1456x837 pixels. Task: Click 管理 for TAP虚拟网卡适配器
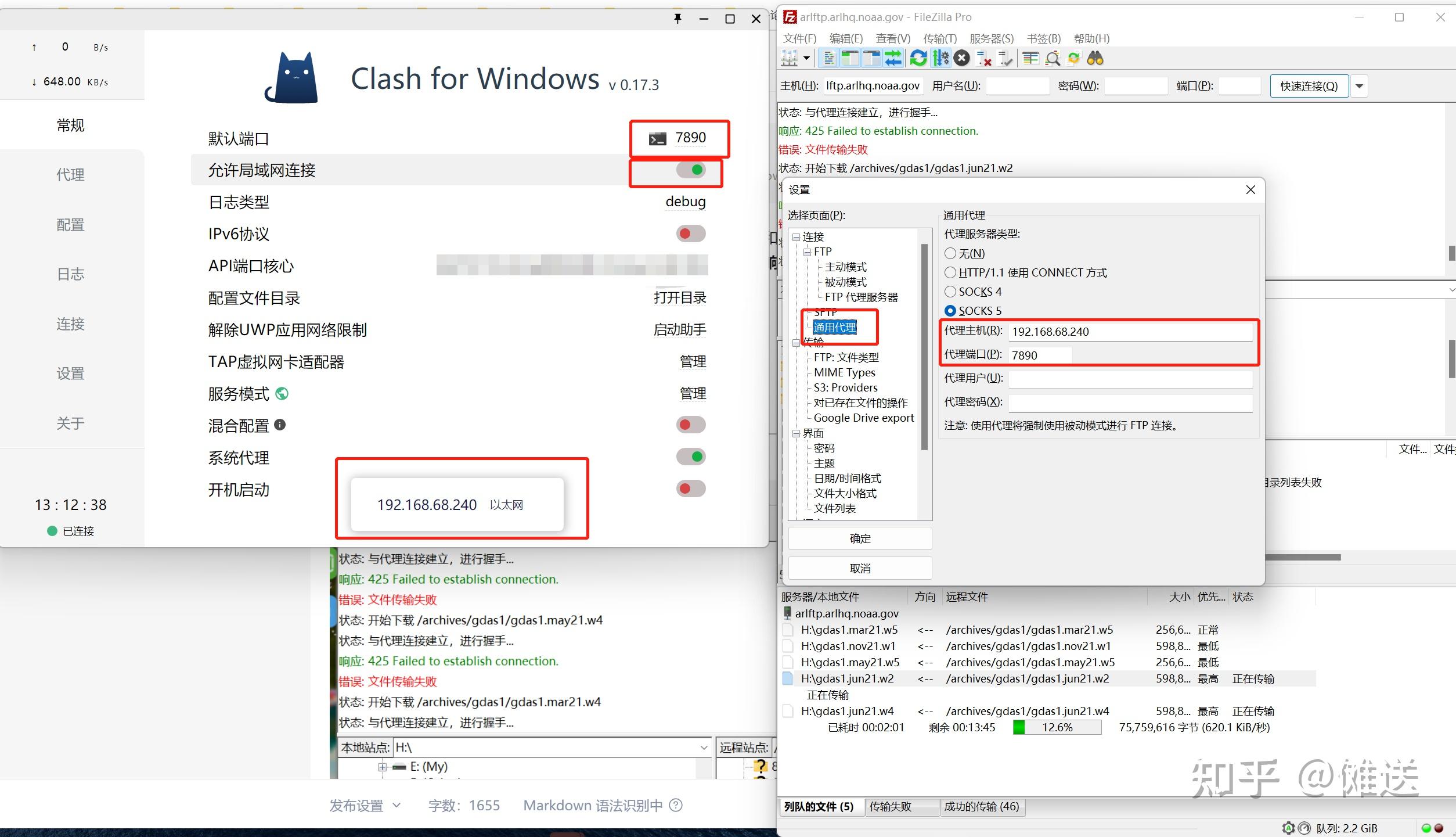[x=693, y=362]
